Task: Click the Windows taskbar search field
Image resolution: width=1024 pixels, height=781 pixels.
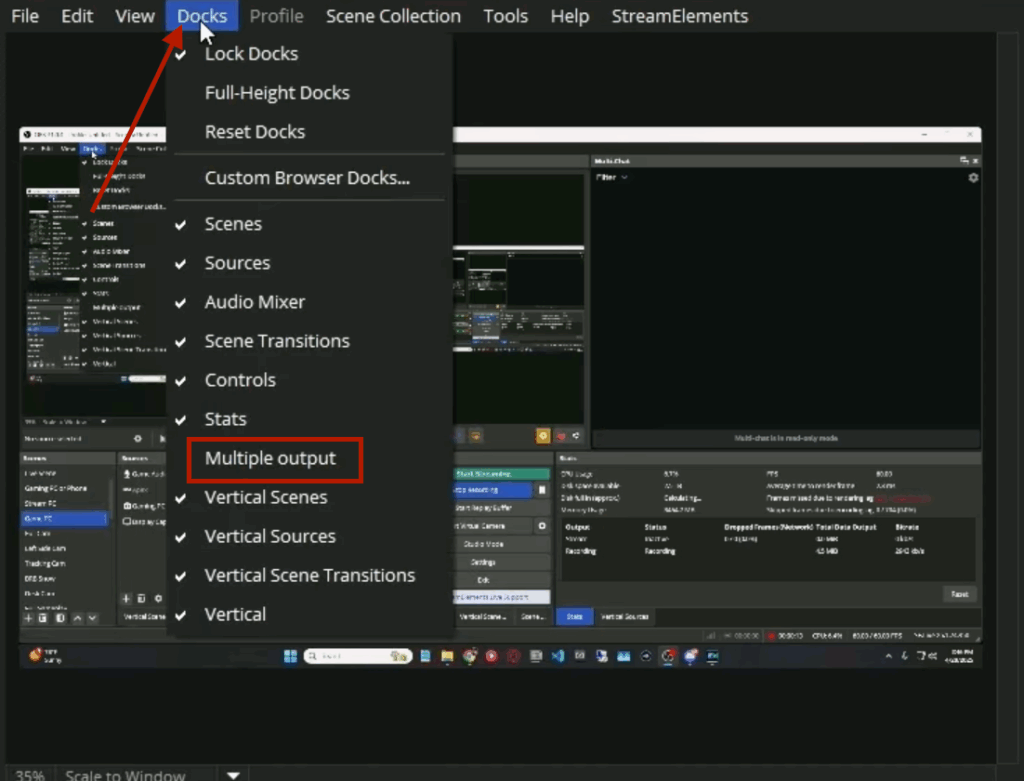Action: [x=350, y=657]
